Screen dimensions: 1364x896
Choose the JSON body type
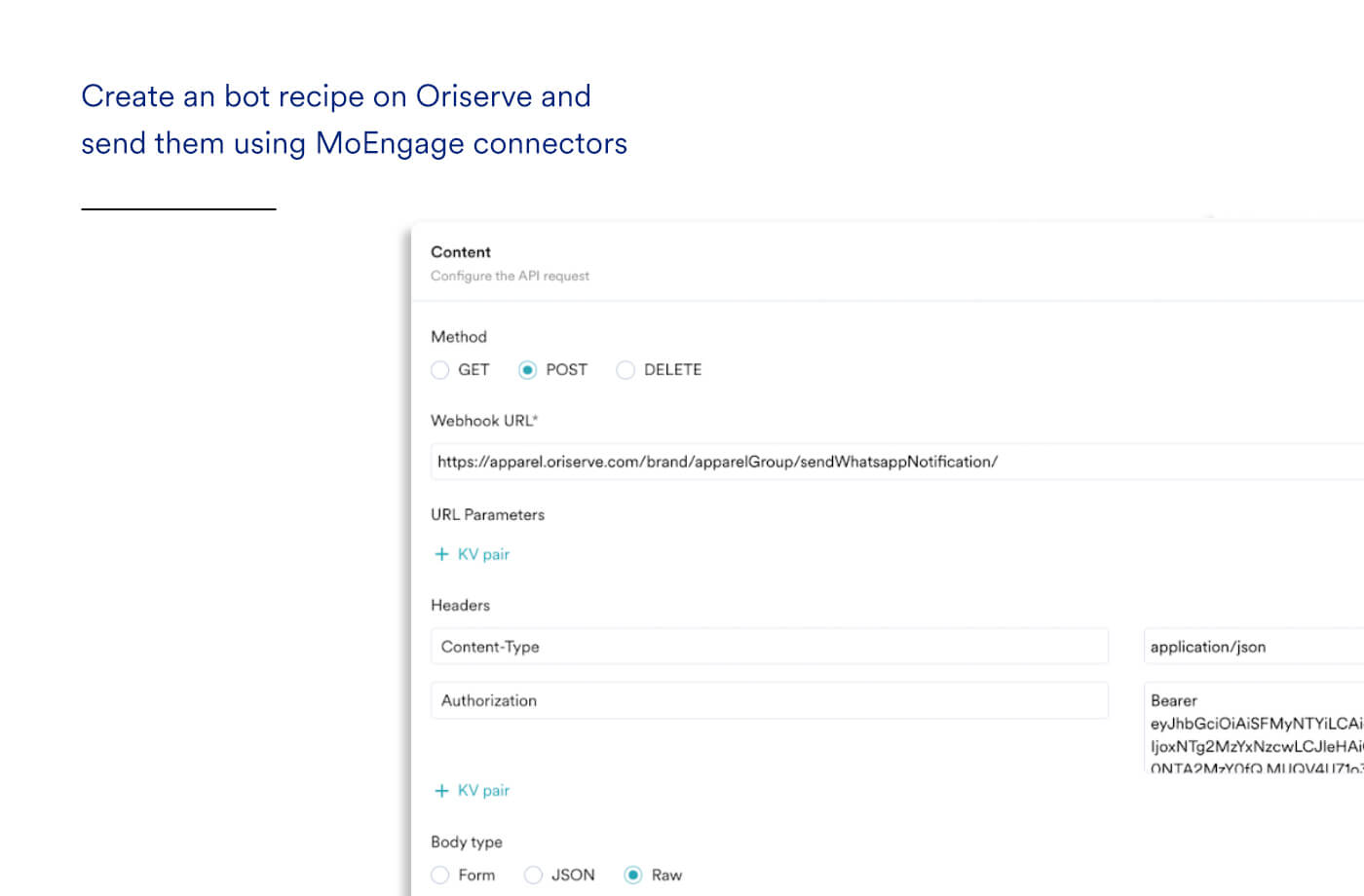[x=533, y=875]
